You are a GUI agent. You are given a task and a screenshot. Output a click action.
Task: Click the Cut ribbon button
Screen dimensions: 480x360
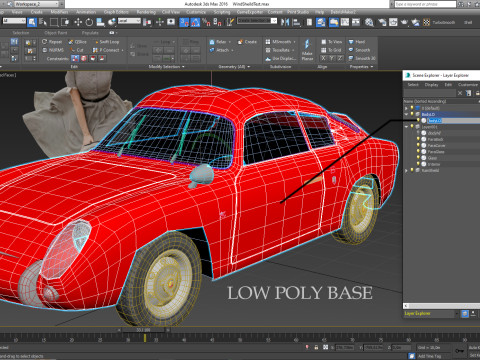point(77,50)
